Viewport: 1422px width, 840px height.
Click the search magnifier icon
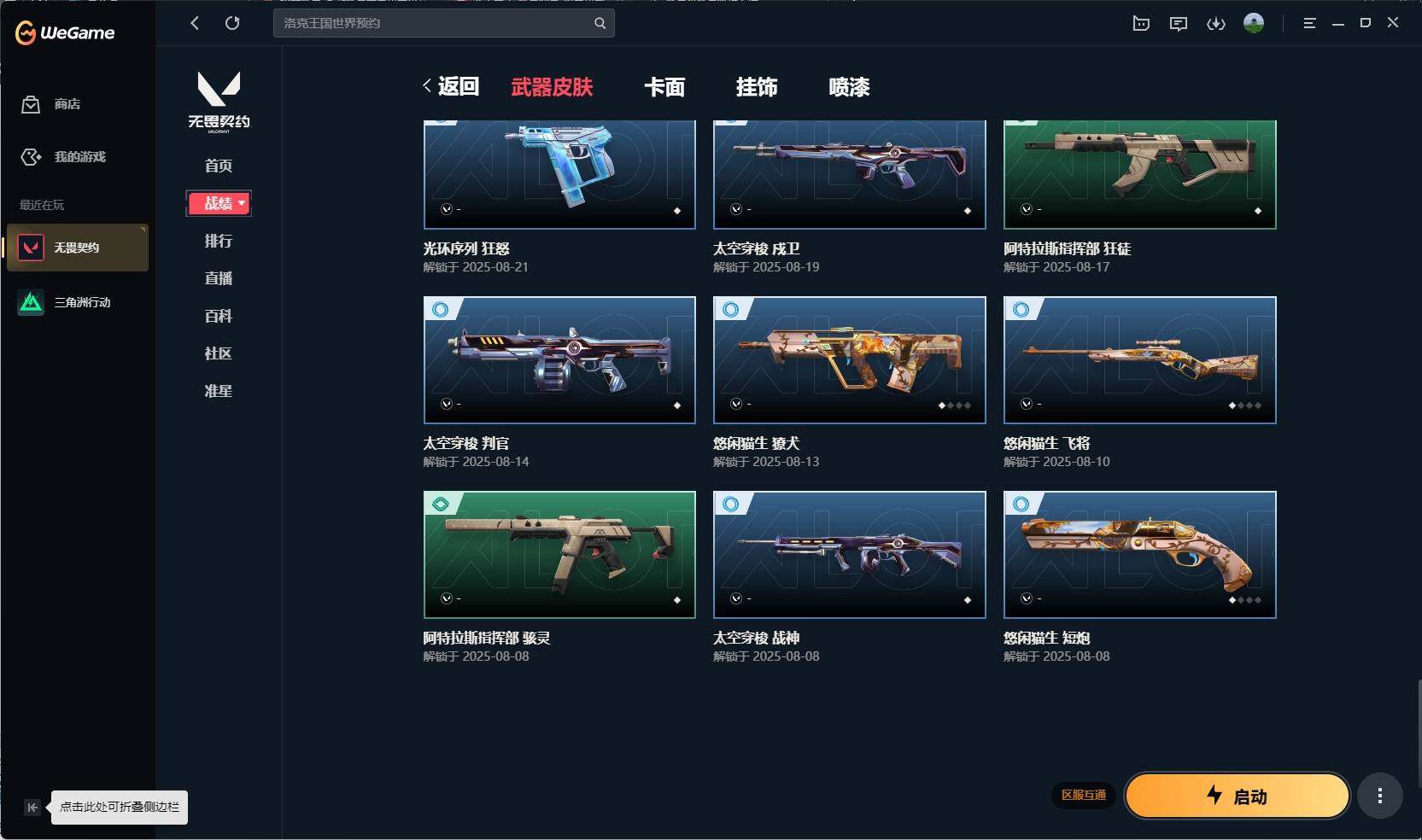600,23
